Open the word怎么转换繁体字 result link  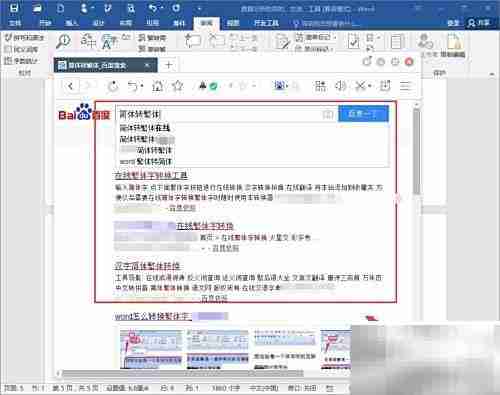[153, 316]
